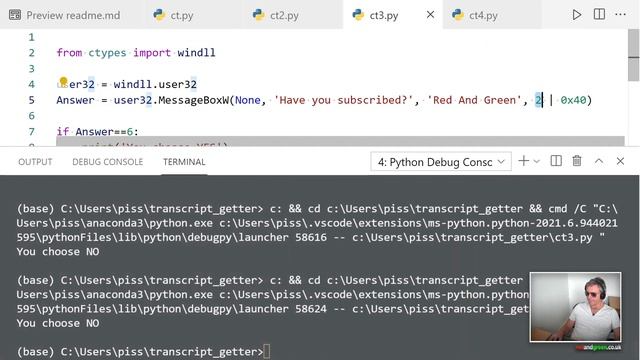This screenshot has width=640, height=360.
Task: Open the DEBUG CONSOLE panel tab
Action: click(x=108, y=162)
